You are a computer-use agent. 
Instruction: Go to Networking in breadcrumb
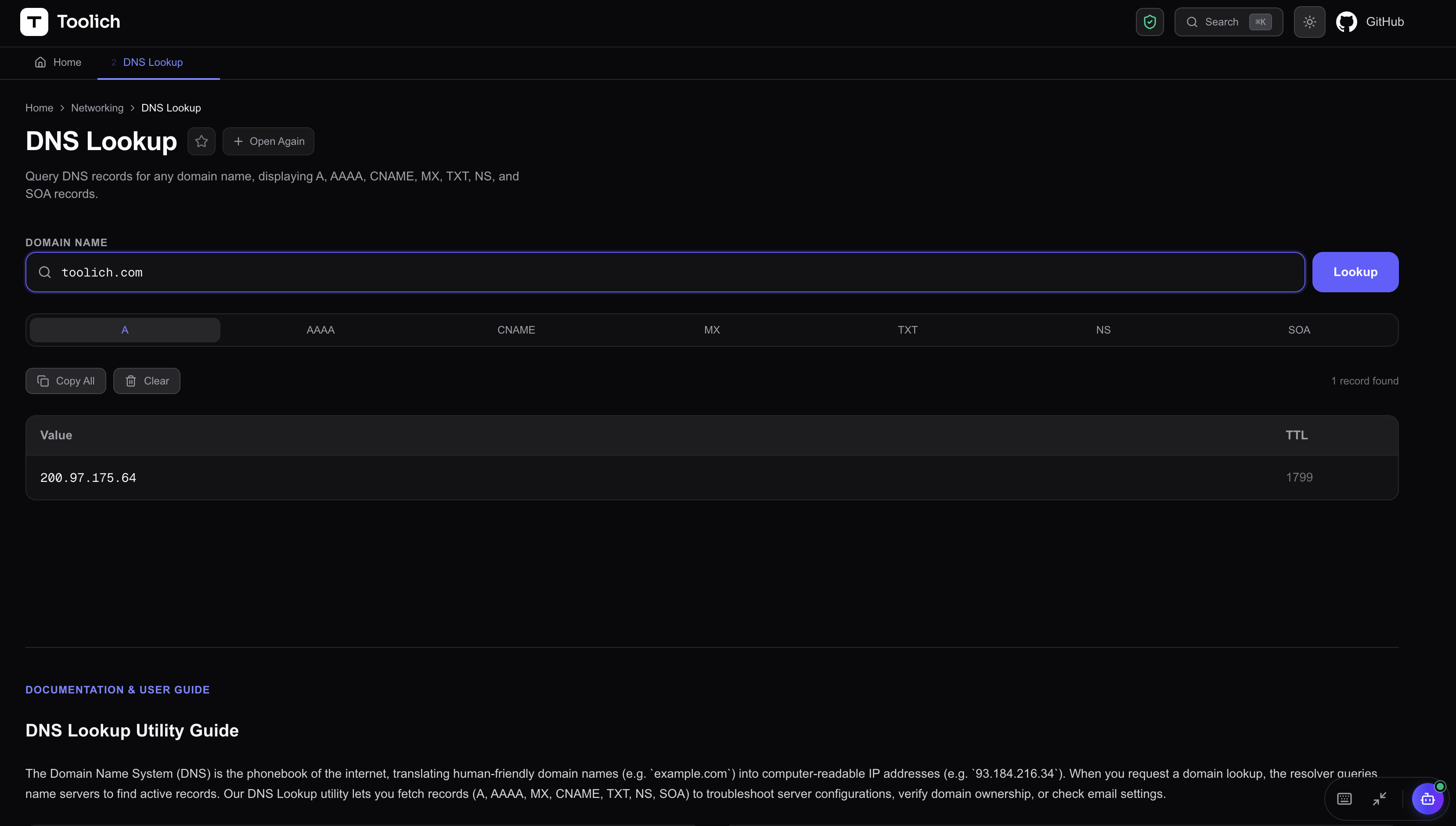coord(97,108)
